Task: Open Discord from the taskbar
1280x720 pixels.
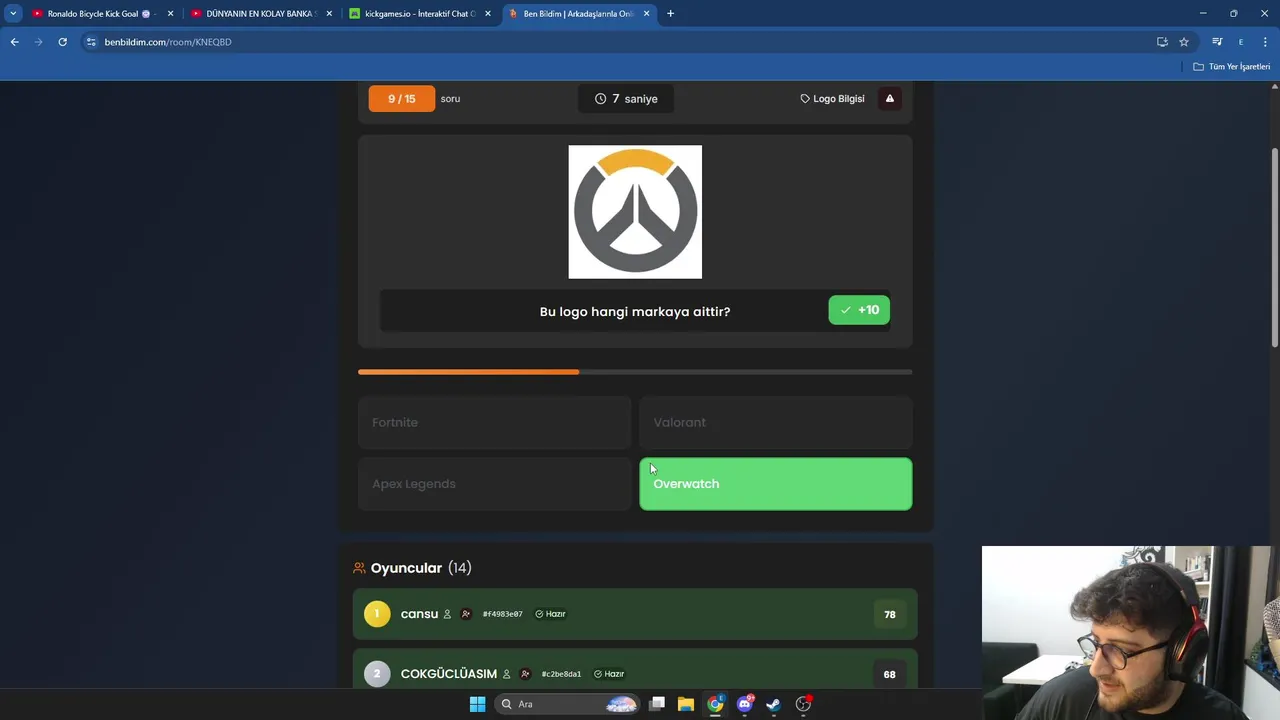Action: pos(745,704)
